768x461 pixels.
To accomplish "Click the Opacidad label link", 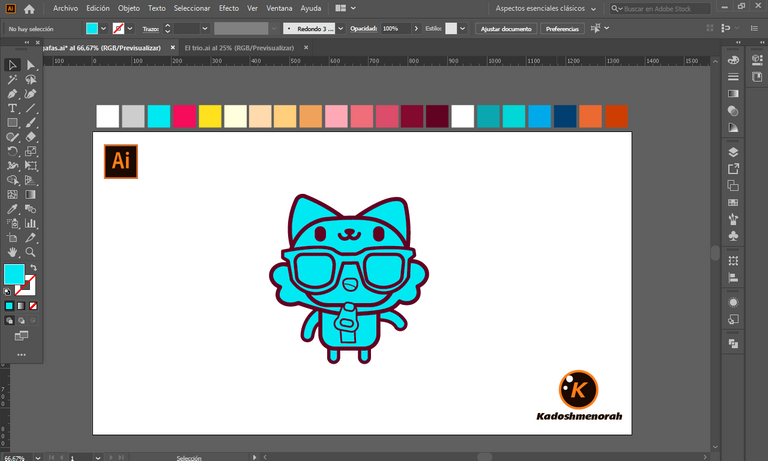I will [363, 28].
